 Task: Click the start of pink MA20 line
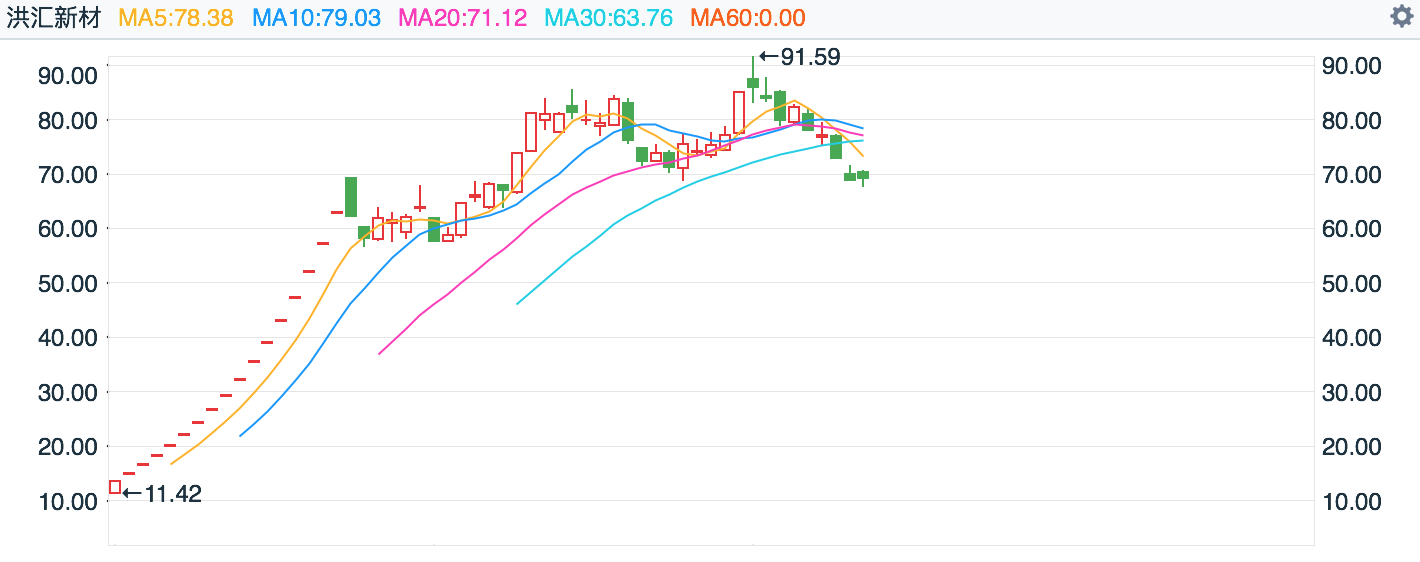coord(379,353)
